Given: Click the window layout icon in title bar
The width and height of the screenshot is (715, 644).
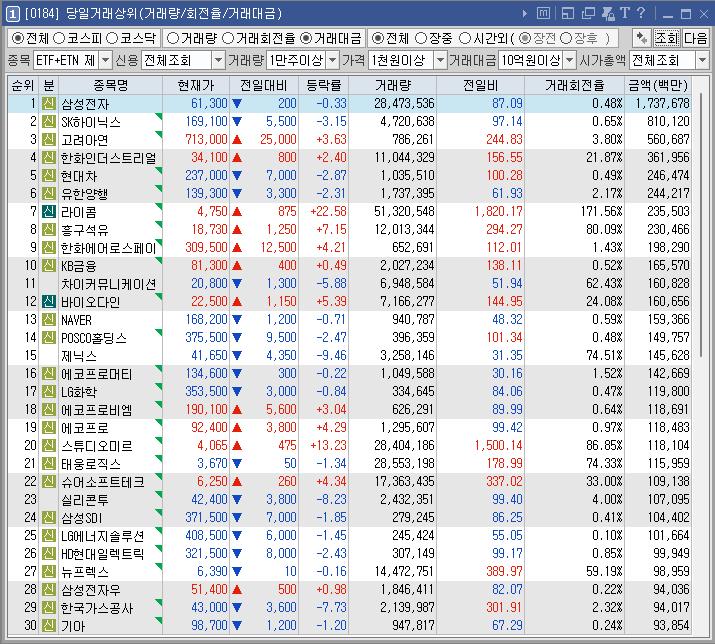Looking at the screenshot, I should 568,13.
